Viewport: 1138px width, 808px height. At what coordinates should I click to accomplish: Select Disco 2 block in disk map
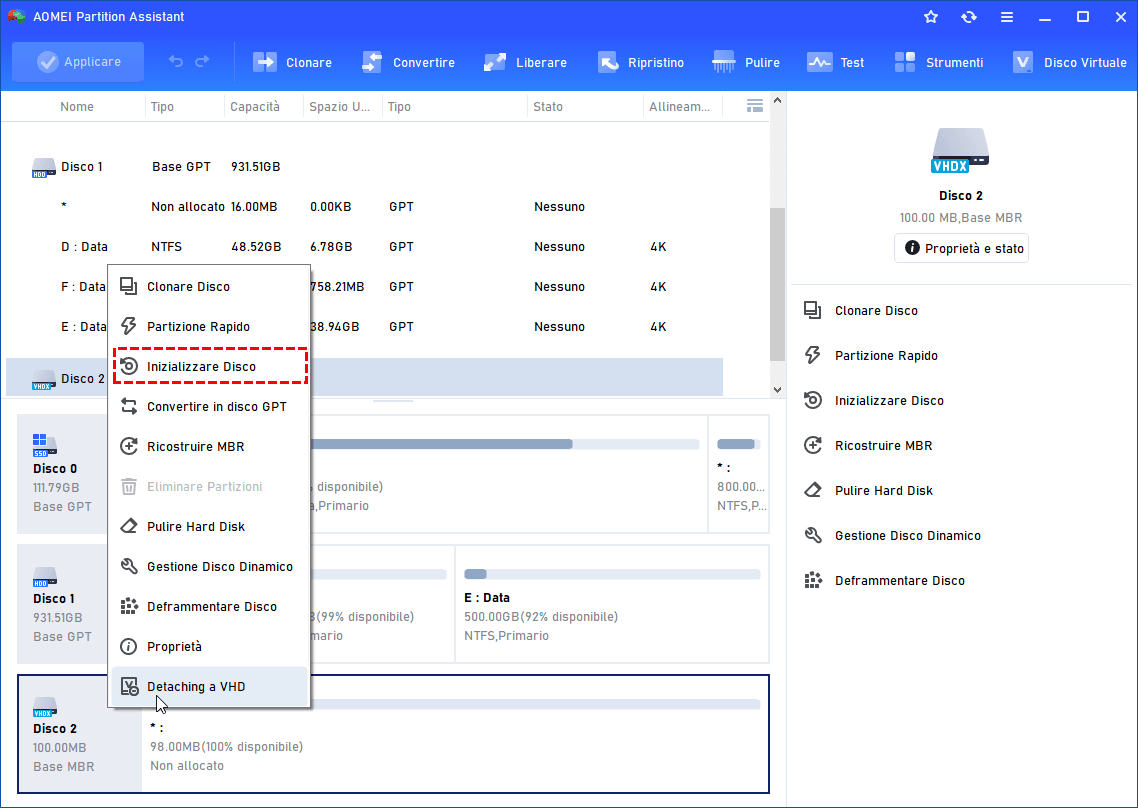pyautogui.click(x=80, y=734)
